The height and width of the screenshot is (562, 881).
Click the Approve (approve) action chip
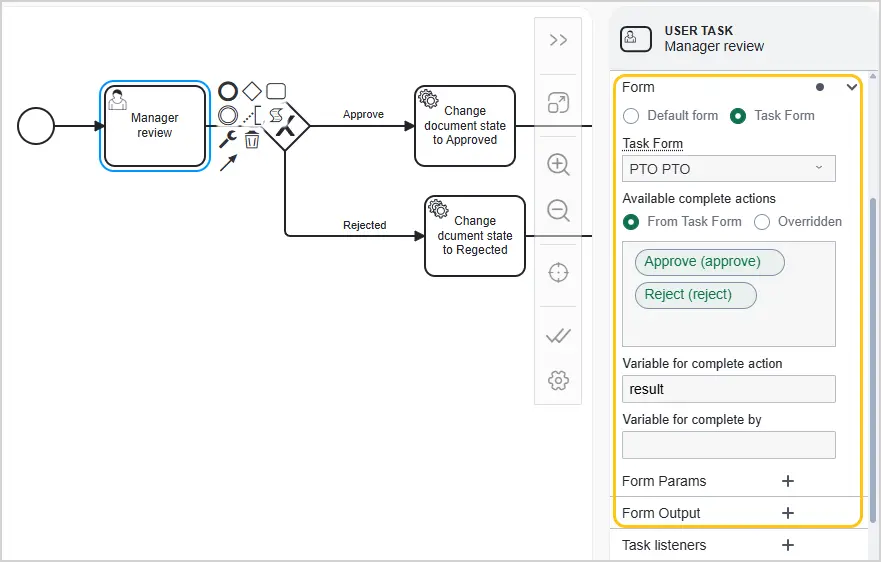[710, 262]
